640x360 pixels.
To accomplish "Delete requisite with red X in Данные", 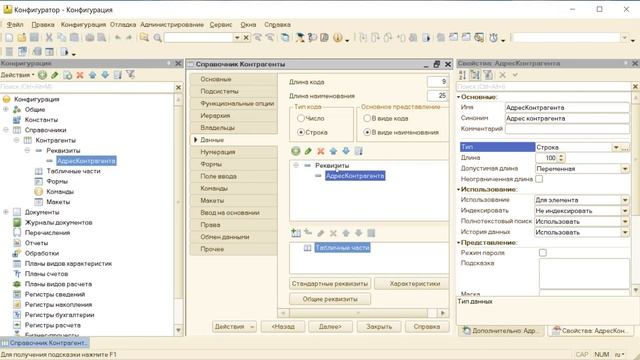I will pos(321,151).
